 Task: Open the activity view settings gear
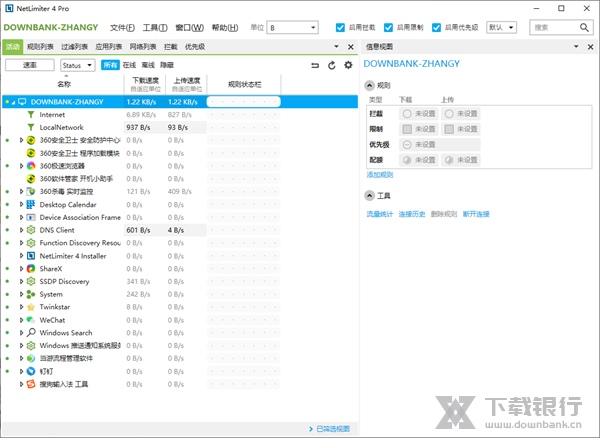click(x=348, y=65)
